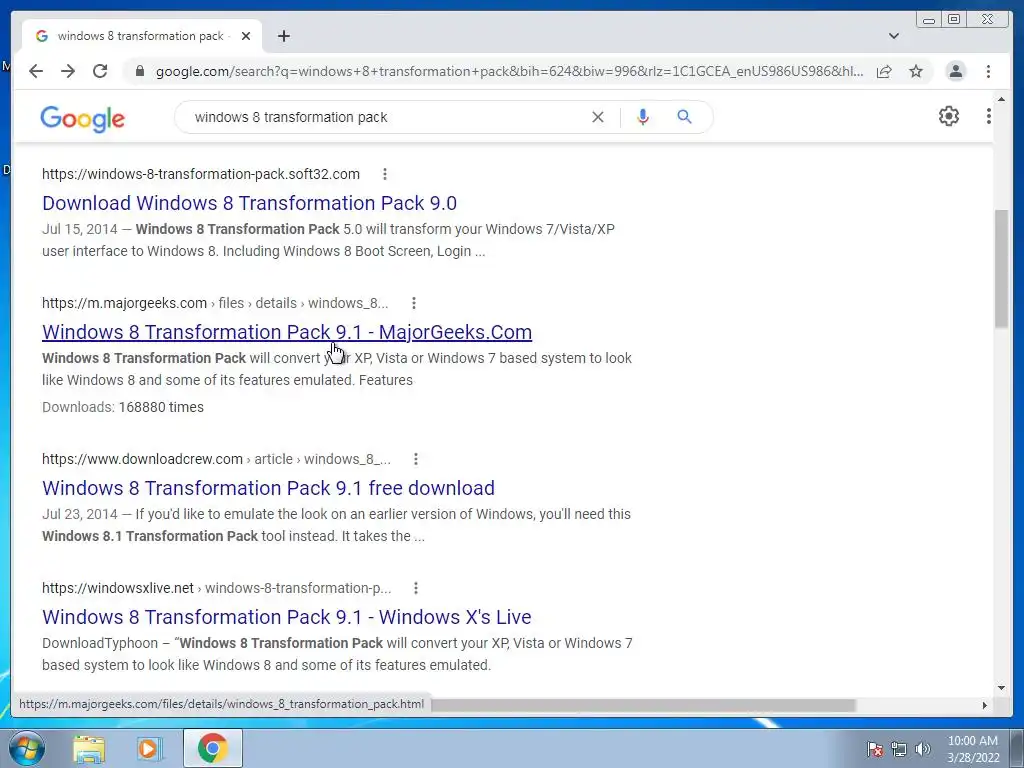Close the windows 8 transformation pack tab

(x=246, y=36)
